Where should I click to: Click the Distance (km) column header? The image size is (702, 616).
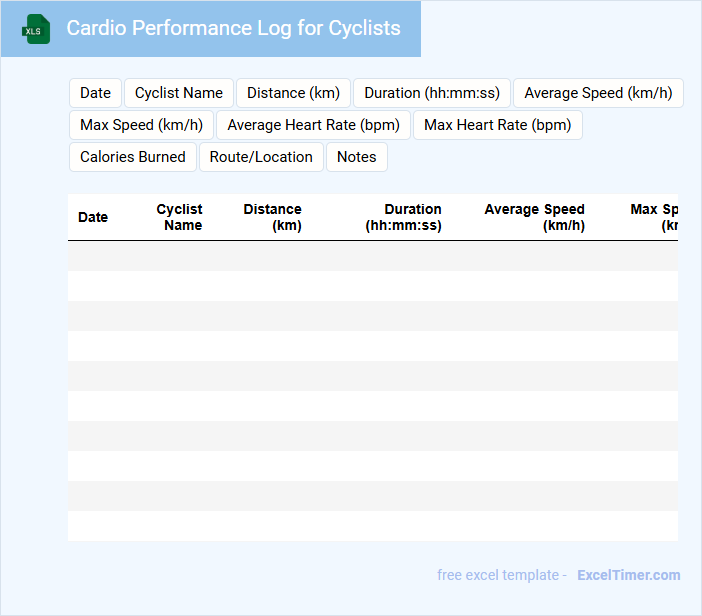(272, 217)
